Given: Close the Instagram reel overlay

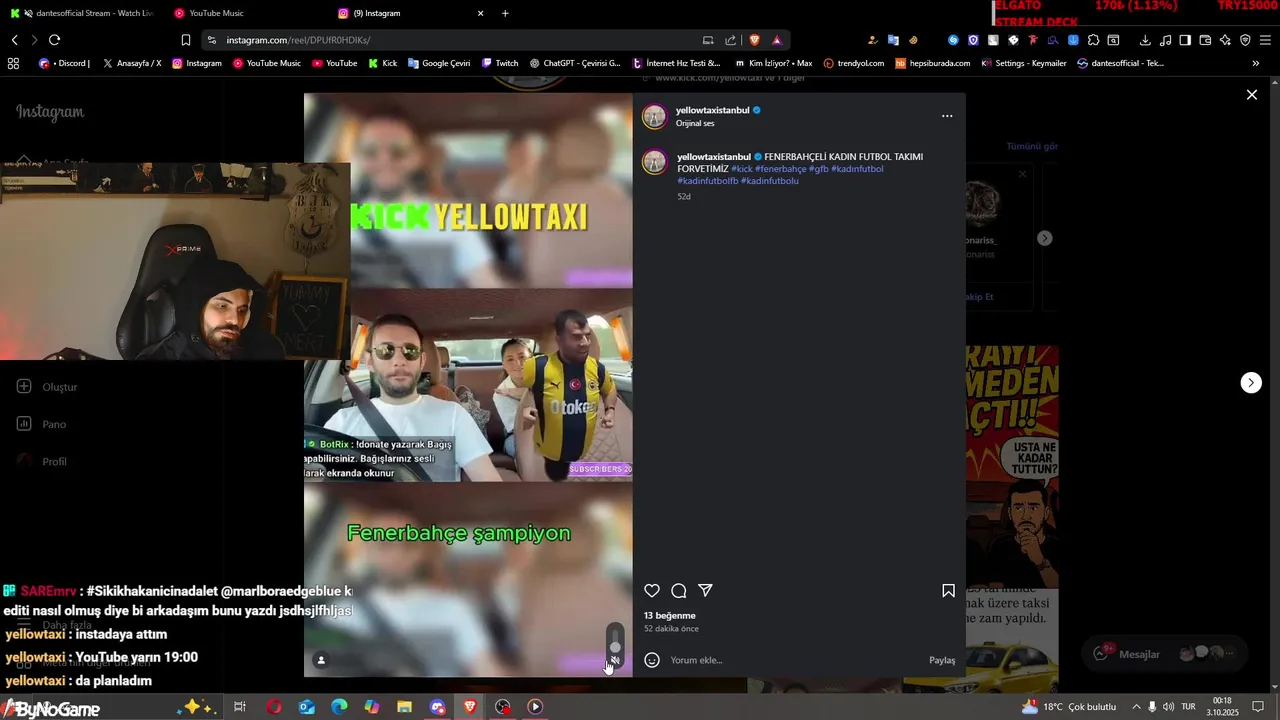Looking at the screenshot, I should 1252,95.
